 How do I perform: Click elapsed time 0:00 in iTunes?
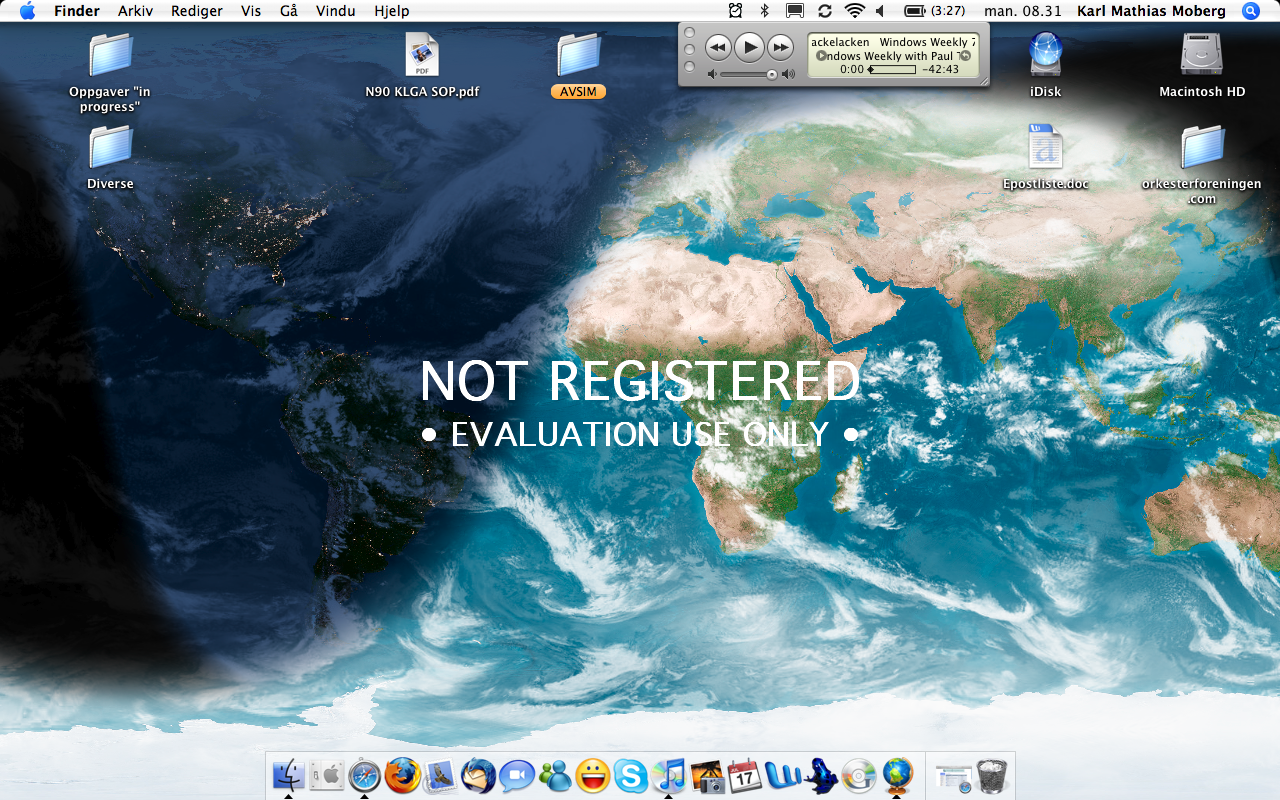pyautogui.click(x=852, y=70)
